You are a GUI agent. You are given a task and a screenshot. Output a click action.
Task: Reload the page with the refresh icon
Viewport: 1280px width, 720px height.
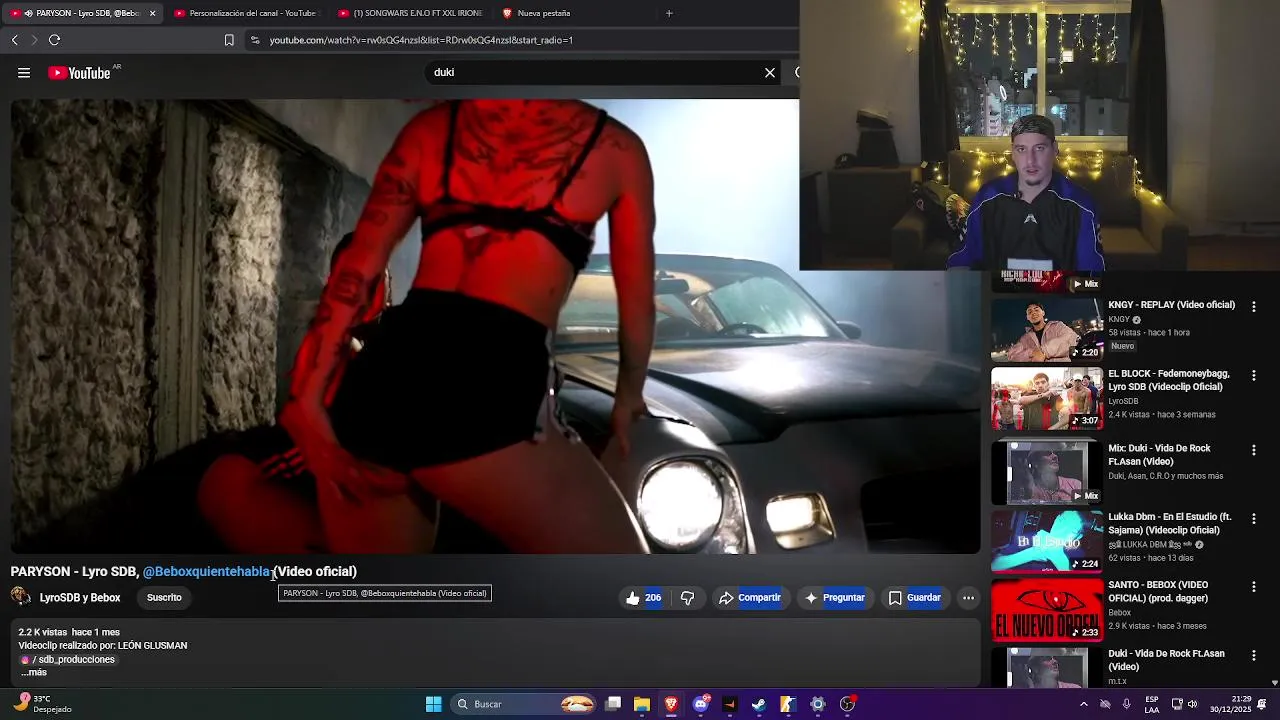point(54,40)
